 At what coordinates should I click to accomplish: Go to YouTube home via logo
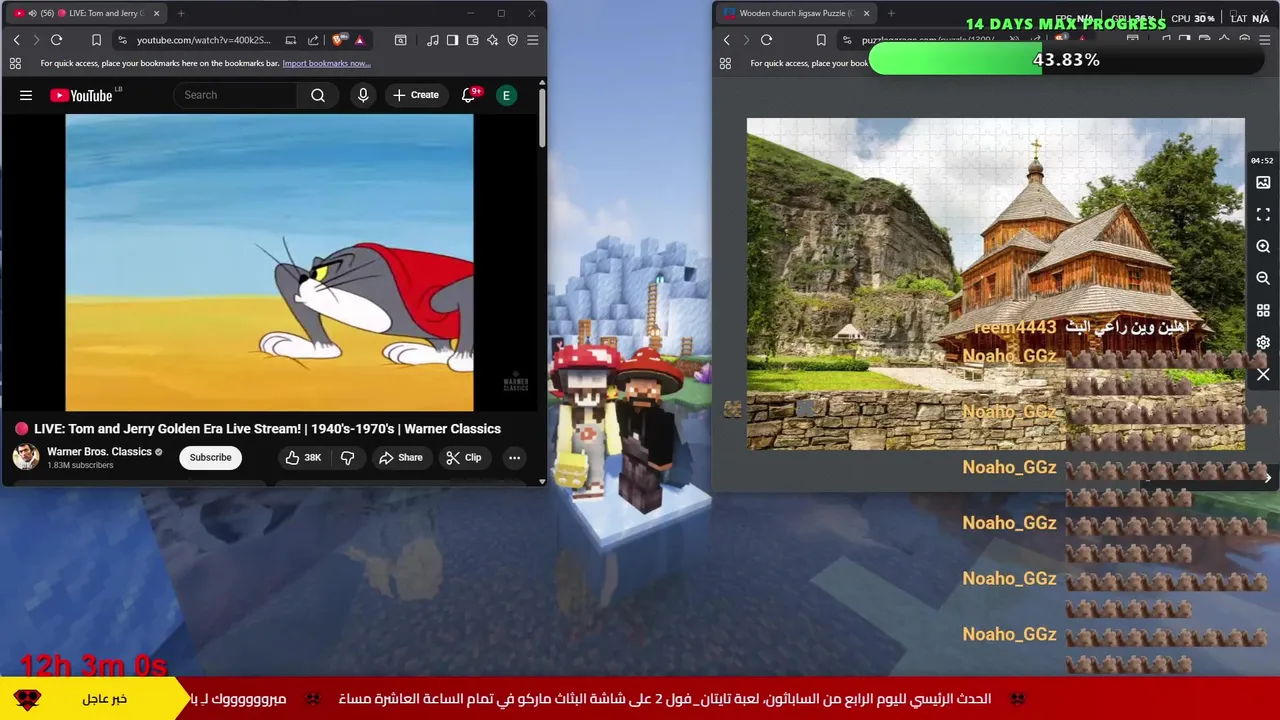(x=84, y=95)
